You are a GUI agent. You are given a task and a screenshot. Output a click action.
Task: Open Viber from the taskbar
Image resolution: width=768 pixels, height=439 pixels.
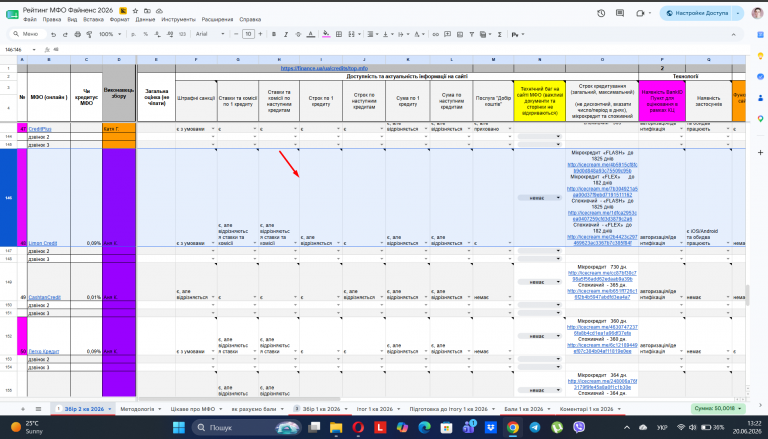(x=578, y=427)
